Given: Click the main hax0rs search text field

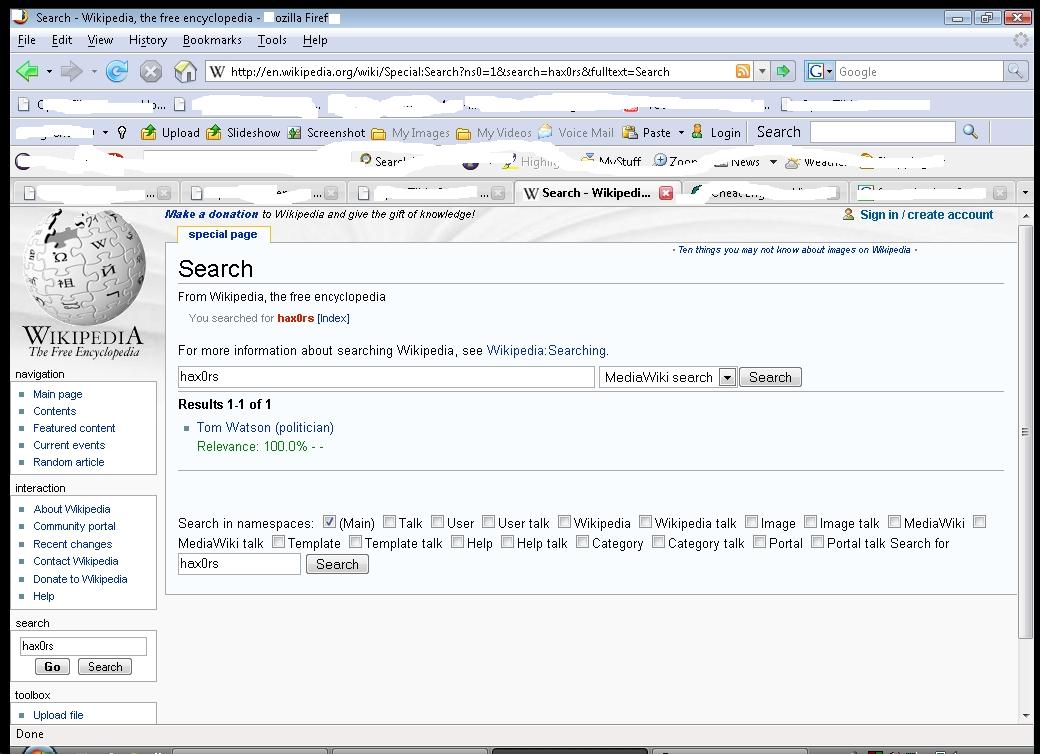Looking at the screenshot, I should coord(386,377).
